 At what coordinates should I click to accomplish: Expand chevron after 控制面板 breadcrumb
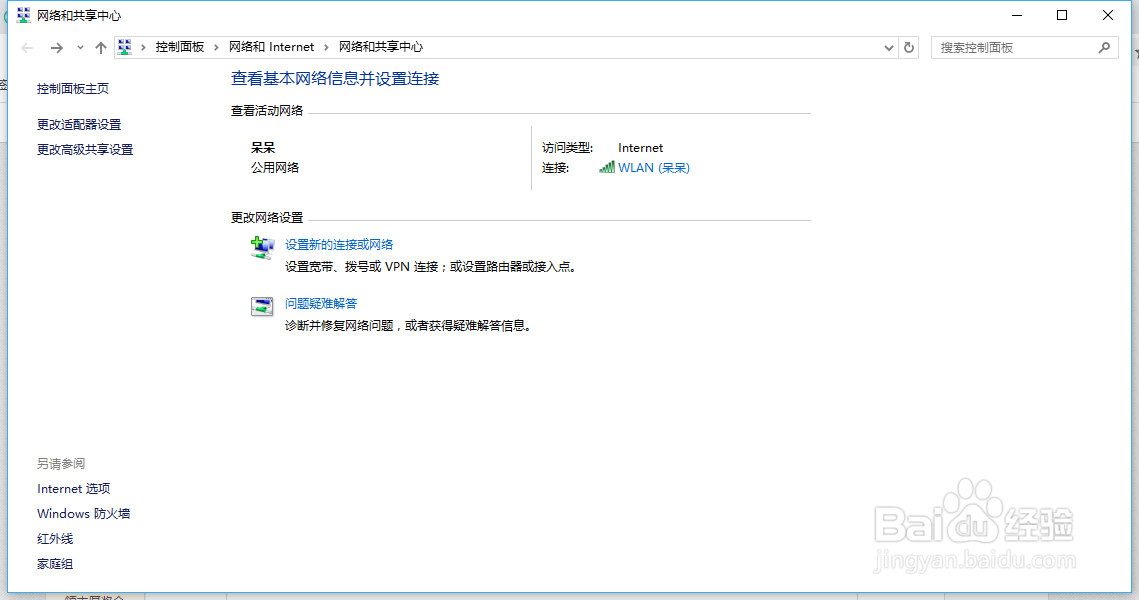click(x=216, y=47)
